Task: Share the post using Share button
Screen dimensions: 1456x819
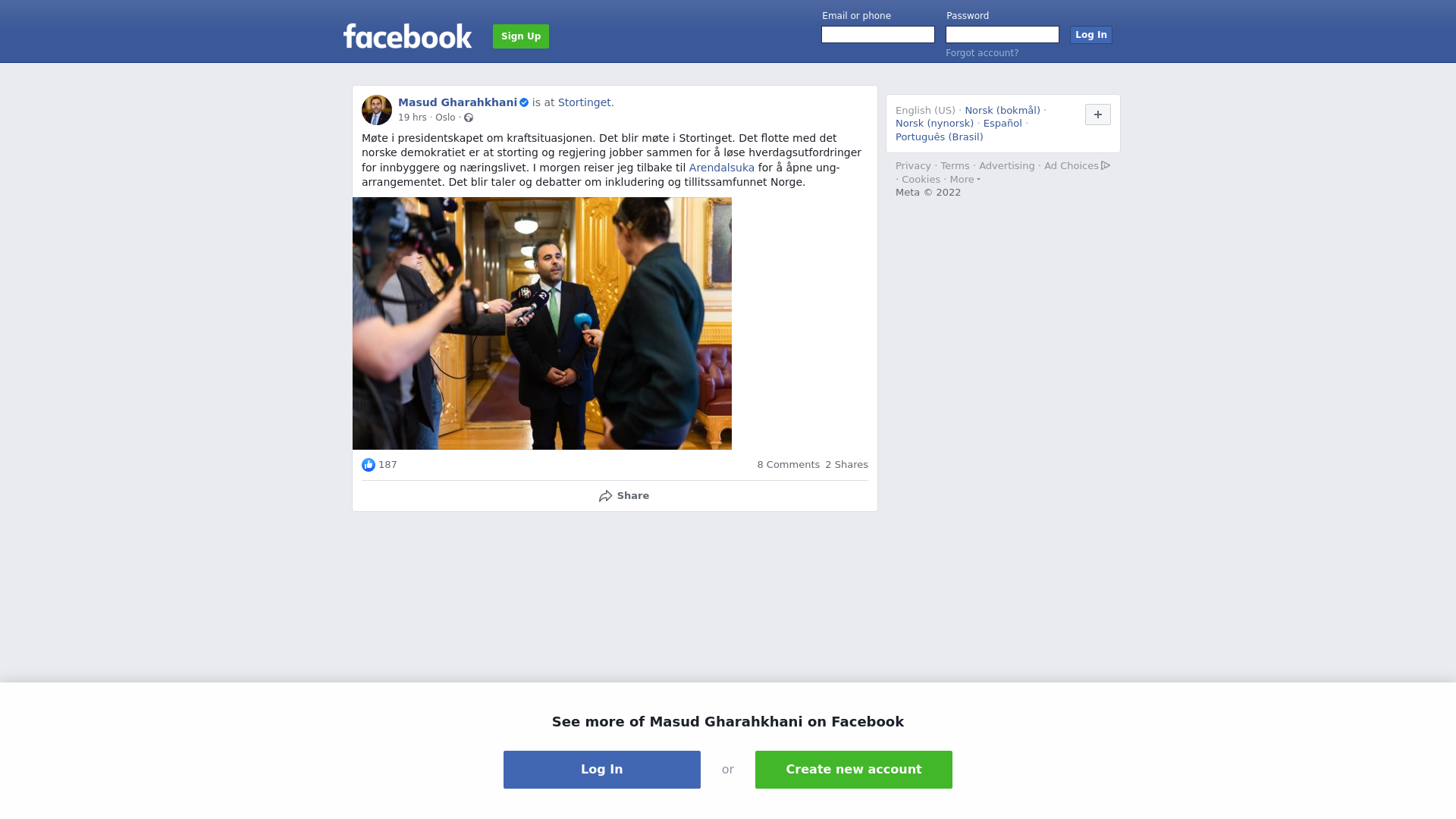Action: pos(623,496)
